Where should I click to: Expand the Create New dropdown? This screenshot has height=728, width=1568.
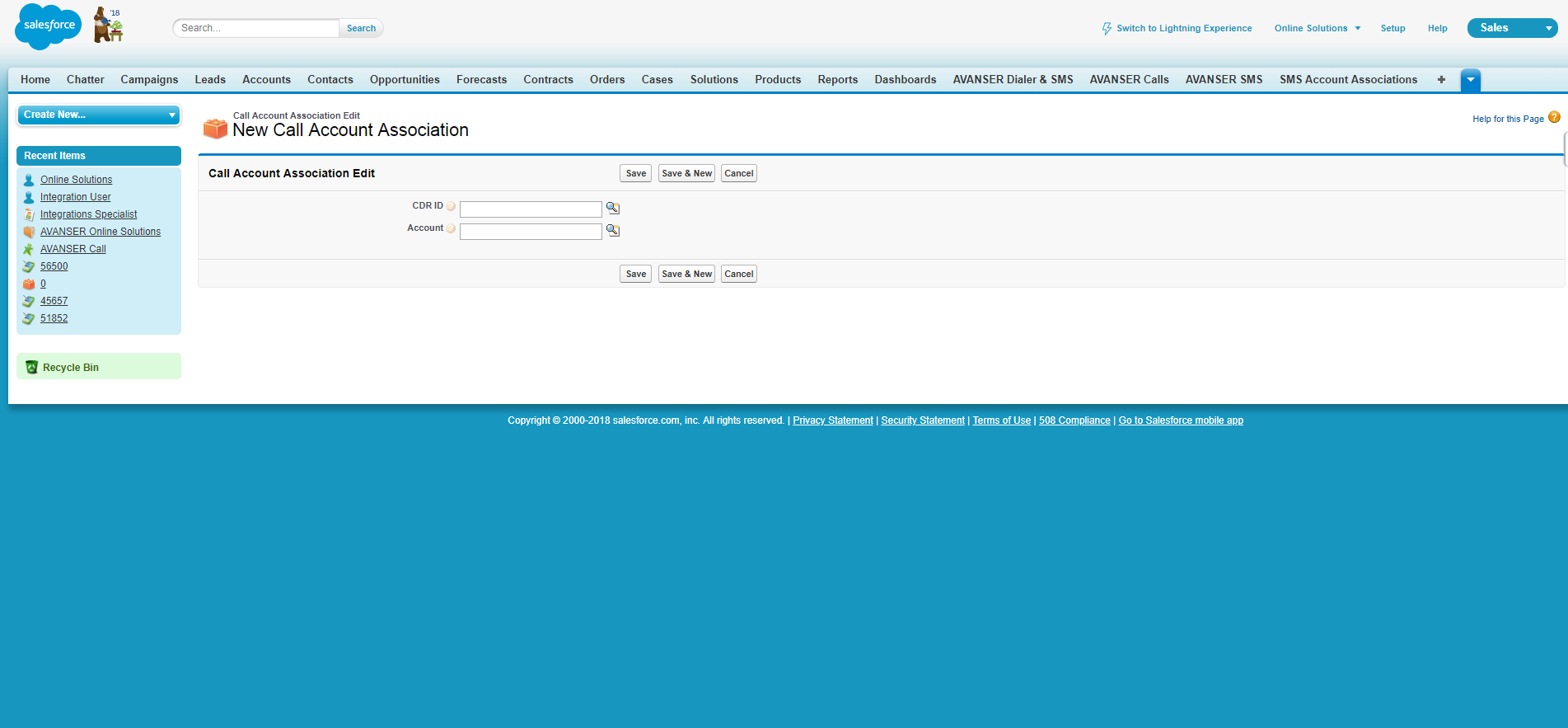(99, 115)
